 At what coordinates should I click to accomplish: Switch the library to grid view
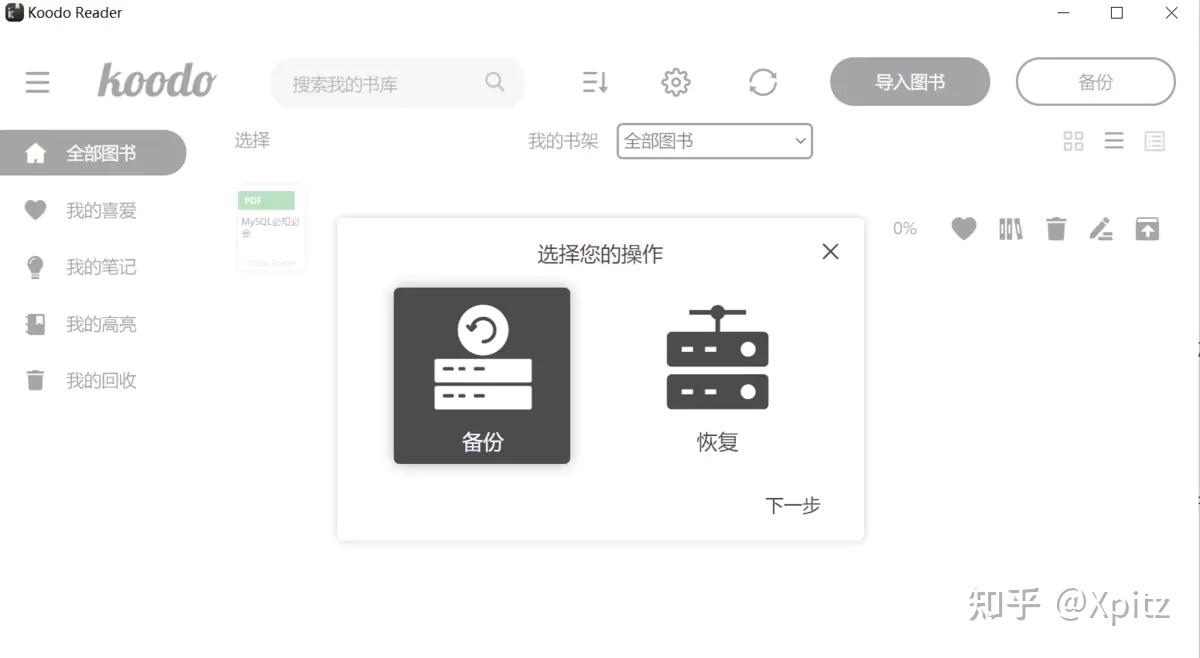click(1073, 141)
